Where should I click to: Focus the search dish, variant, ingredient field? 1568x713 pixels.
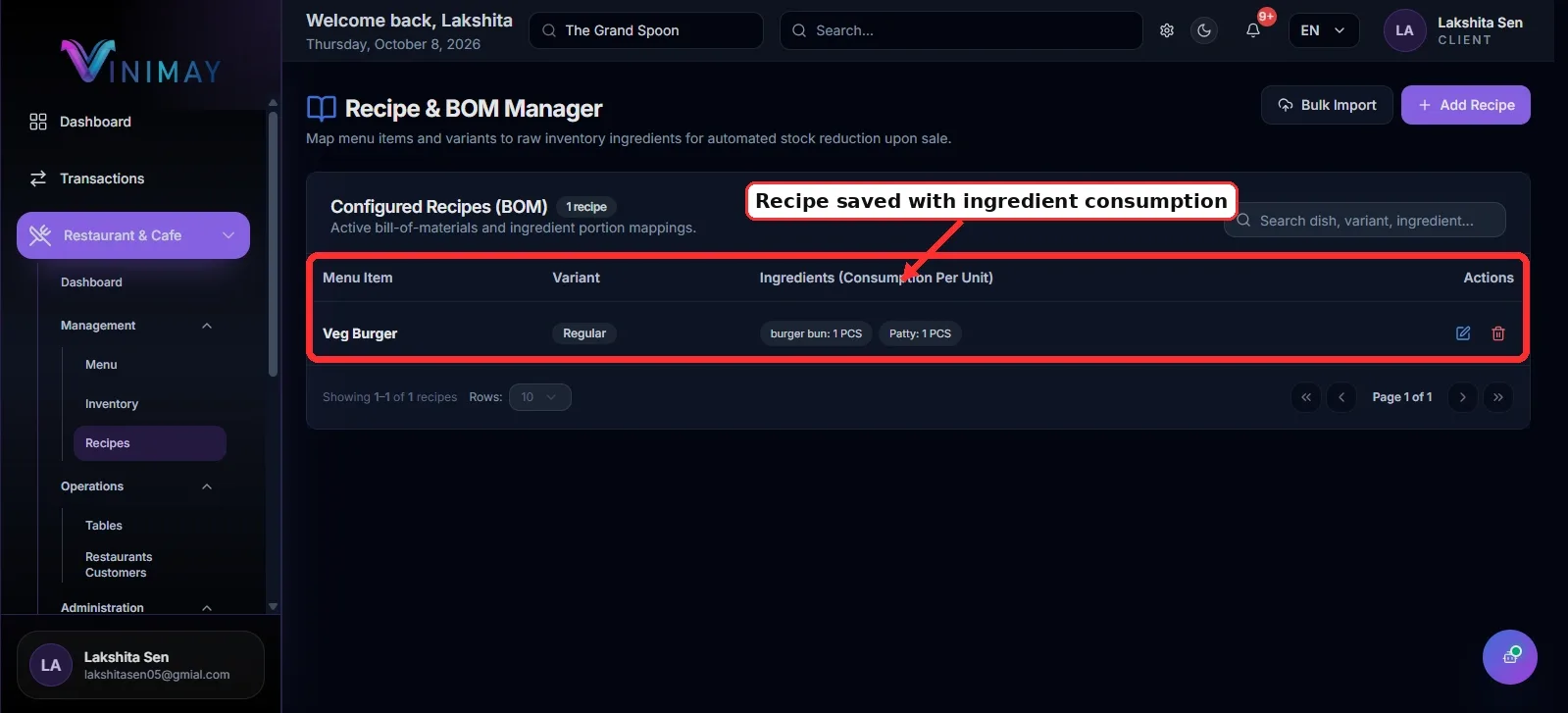[1365, 221]
